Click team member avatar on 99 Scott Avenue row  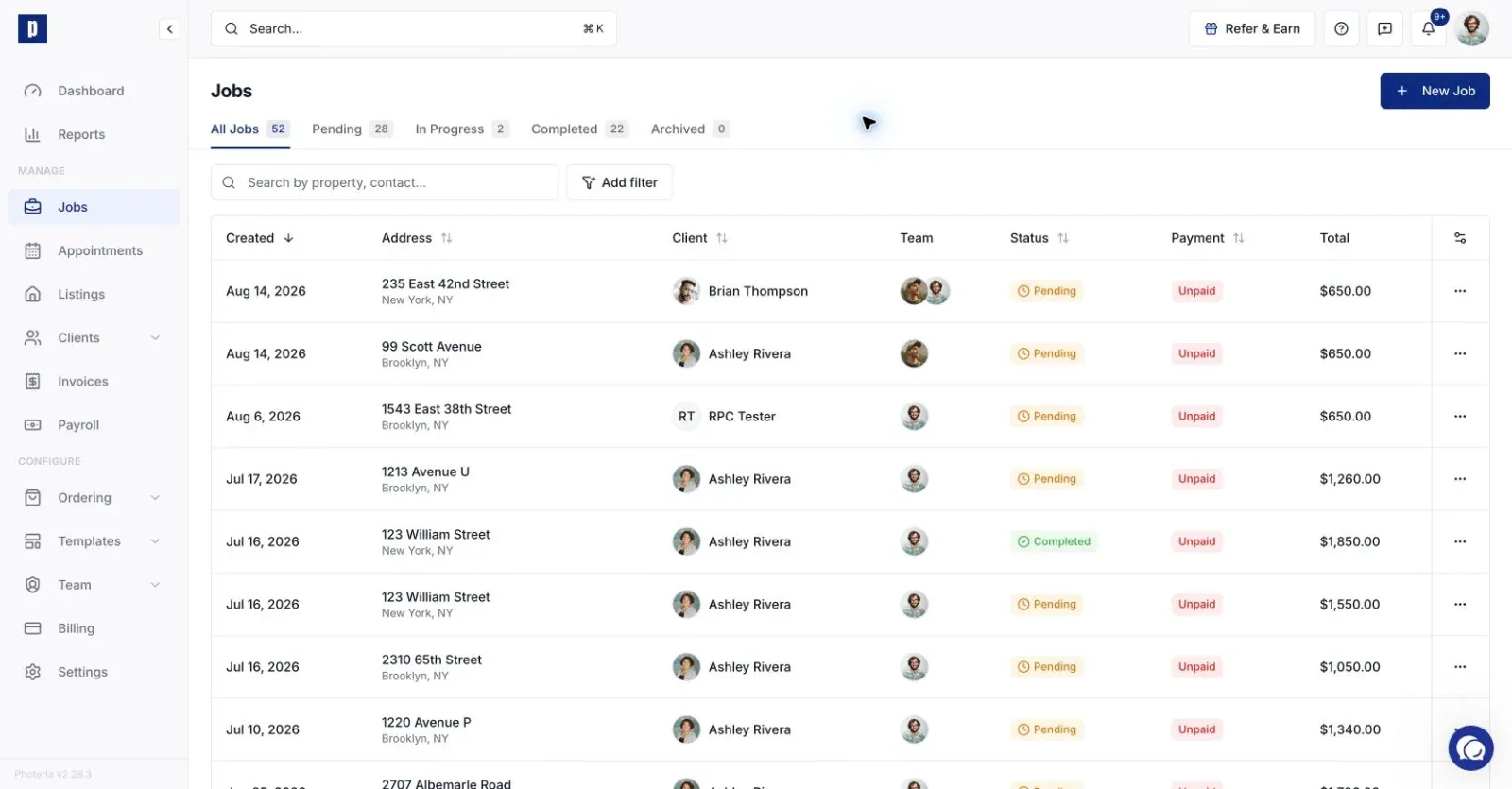pyautogui.click(x=914, y=353)
